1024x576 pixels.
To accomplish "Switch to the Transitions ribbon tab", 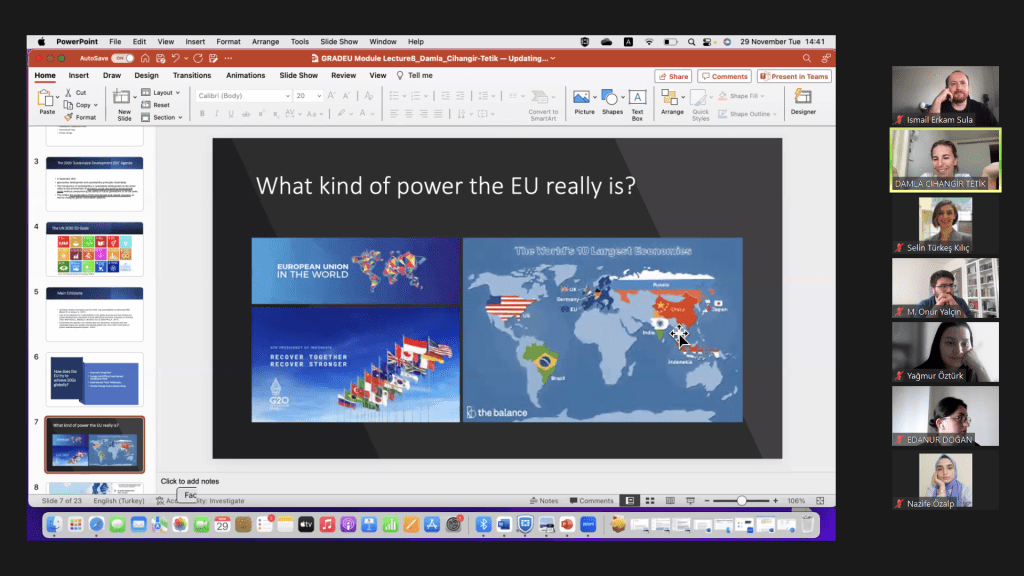I will 192,75.
